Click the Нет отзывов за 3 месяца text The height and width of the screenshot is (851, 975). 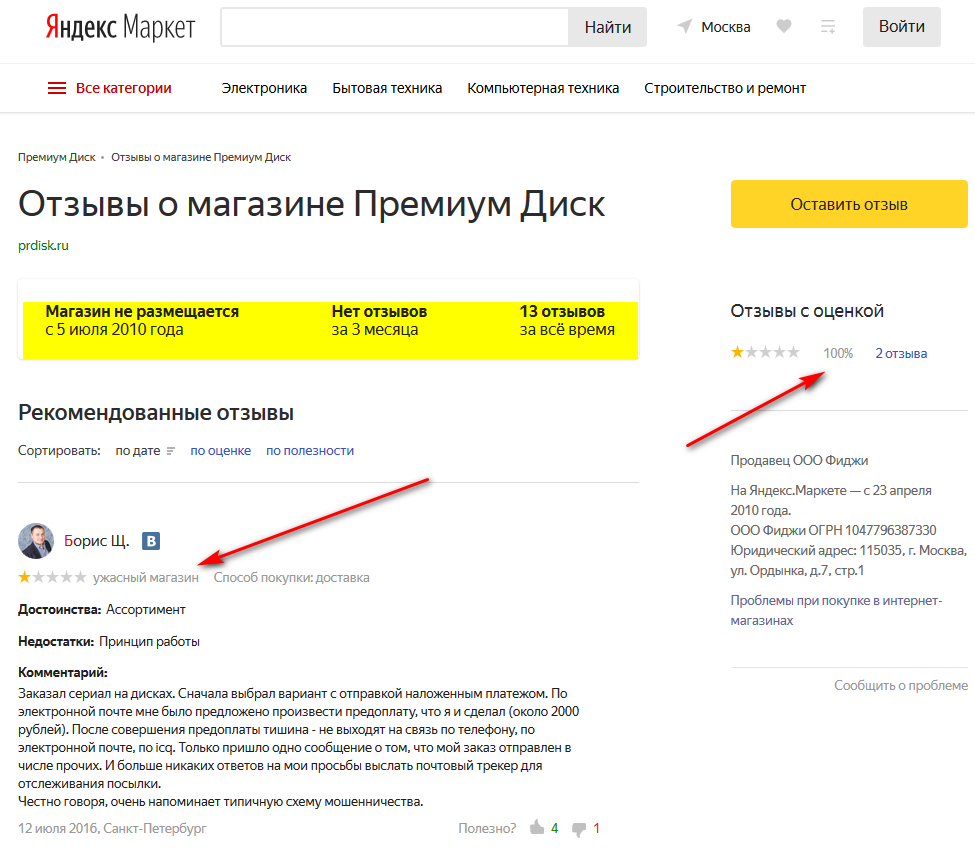379,320
